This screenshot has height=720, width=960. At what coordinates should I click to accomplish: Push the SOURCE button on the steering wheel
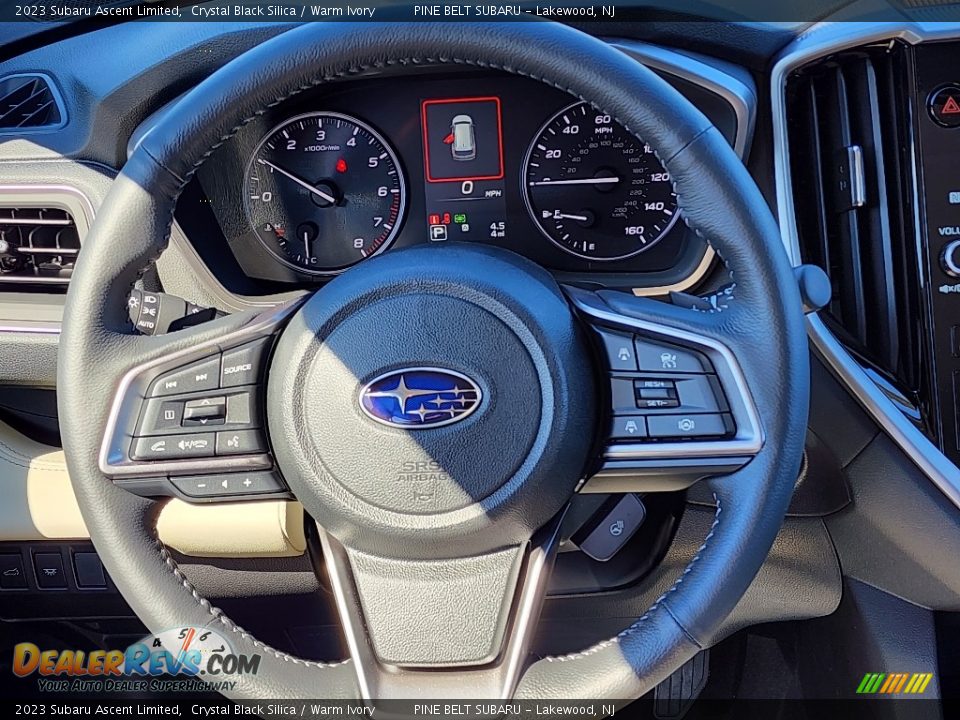tap(238, 367)
